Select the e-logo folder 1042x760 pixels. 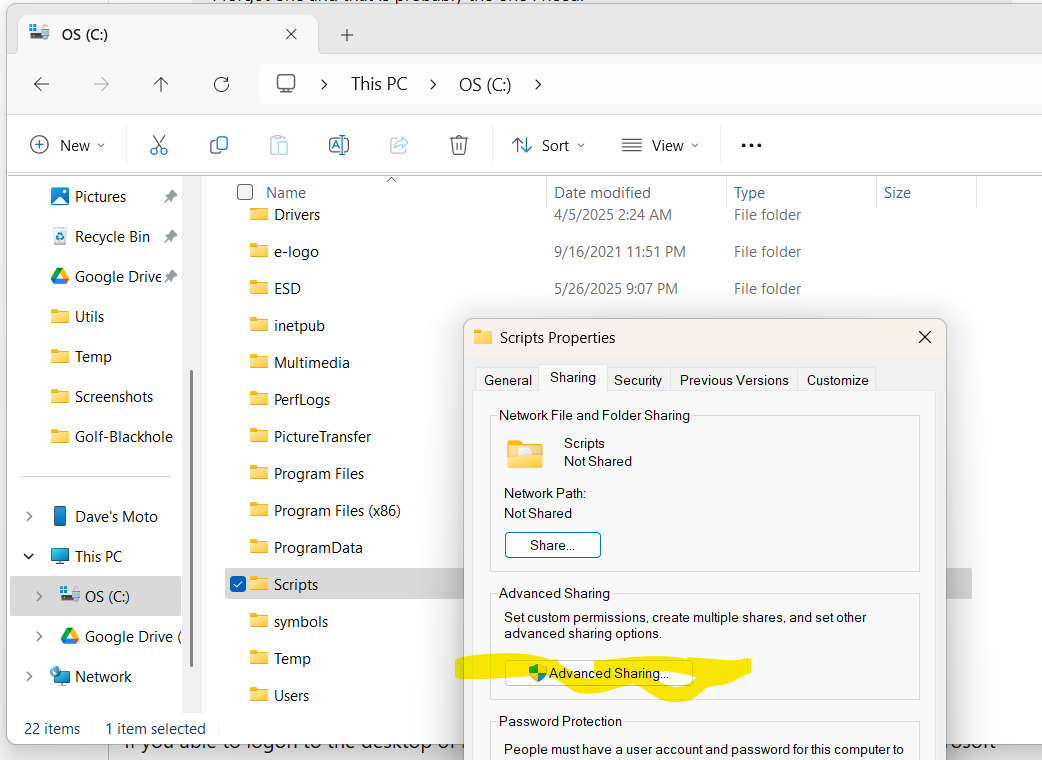pos(296,252)
